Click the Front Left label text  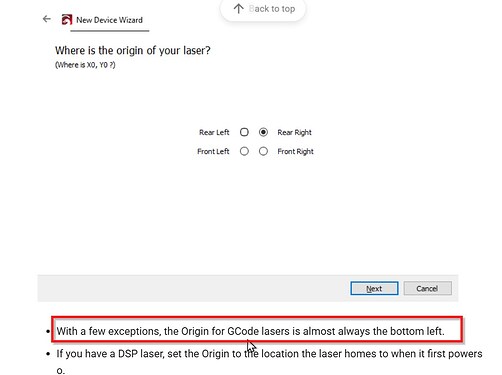tap(213, 151)
